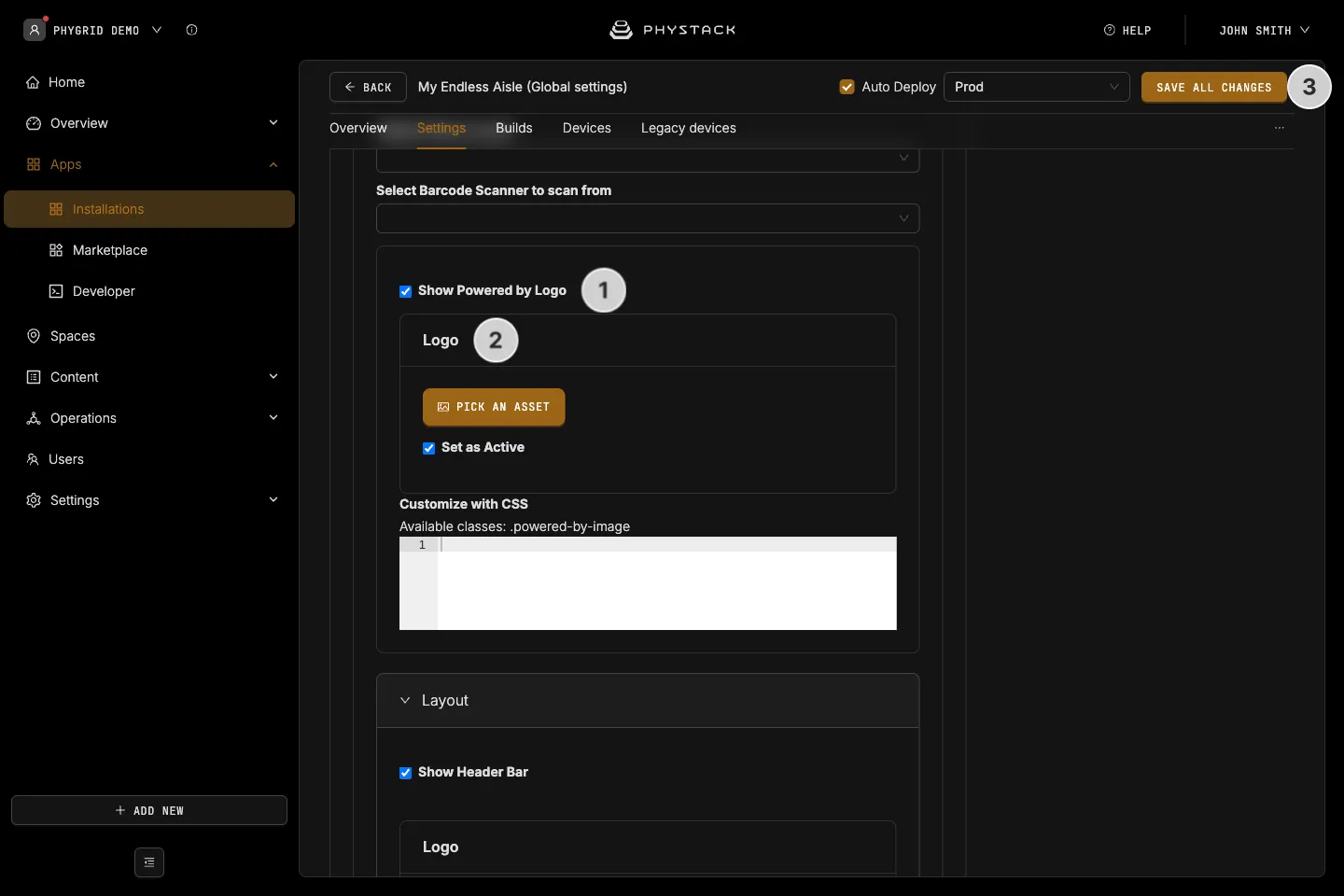This screenshot has height=896, width=1344.
Task: Open the more options ellipsis in tab bar
Action: (1280, 128)
